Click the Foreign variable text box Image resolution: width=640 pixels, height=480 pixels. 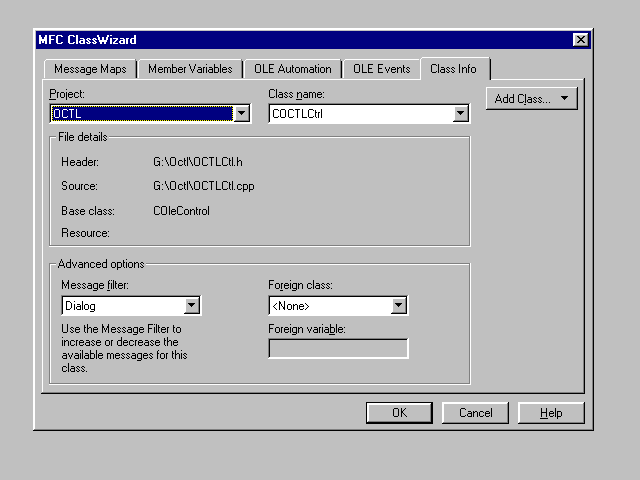point(338,348)
